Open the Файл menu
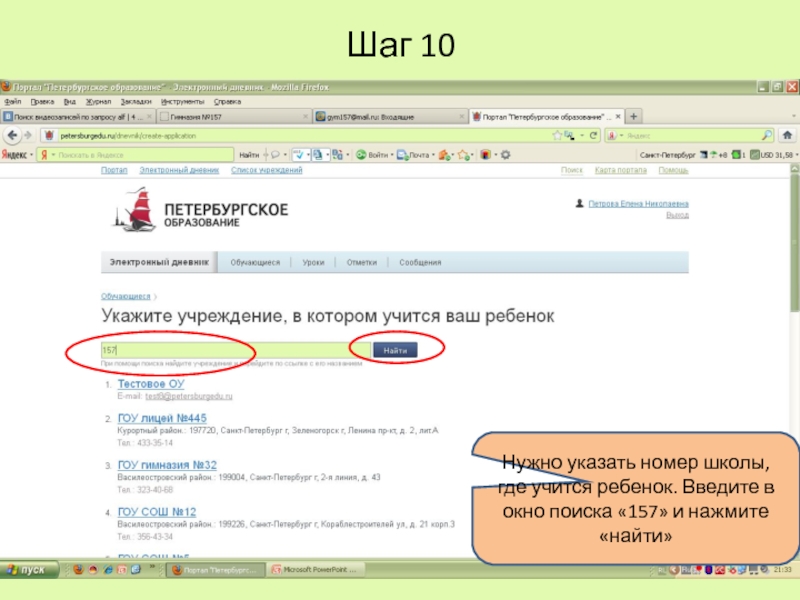 tap(13, 102)
